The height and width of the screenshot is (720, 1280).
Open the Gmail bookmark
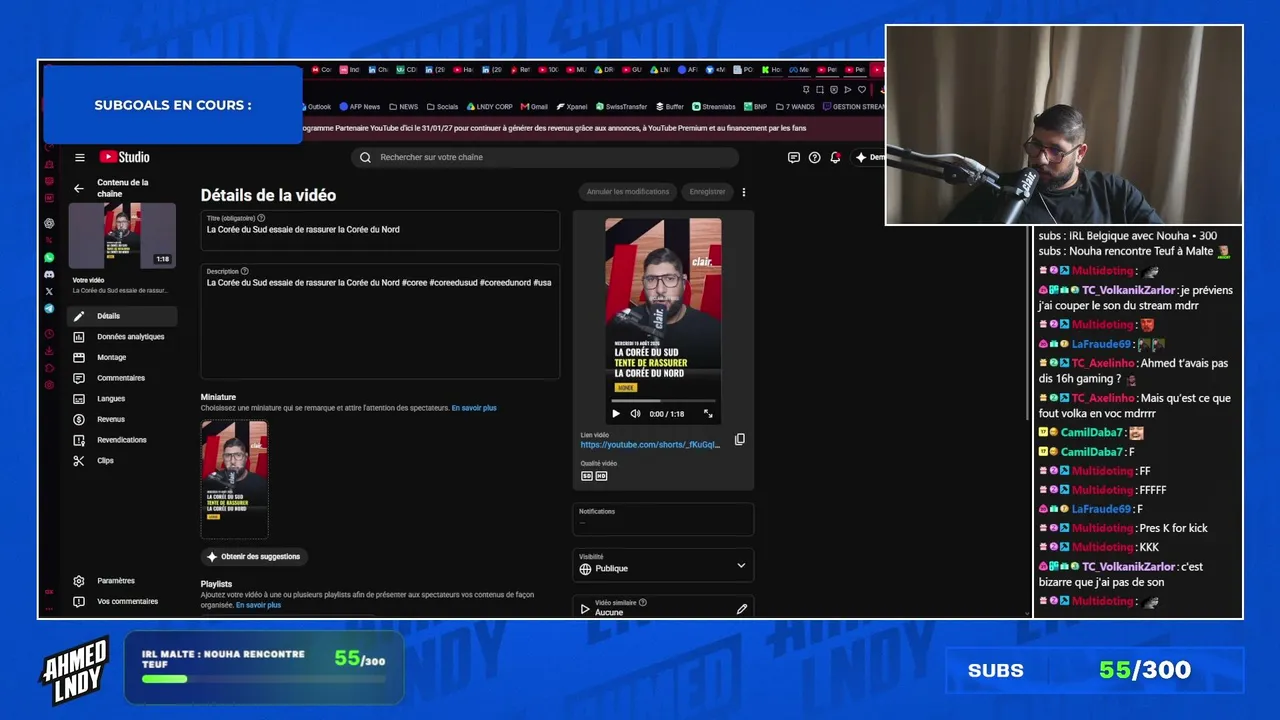(x=534, y=107)
